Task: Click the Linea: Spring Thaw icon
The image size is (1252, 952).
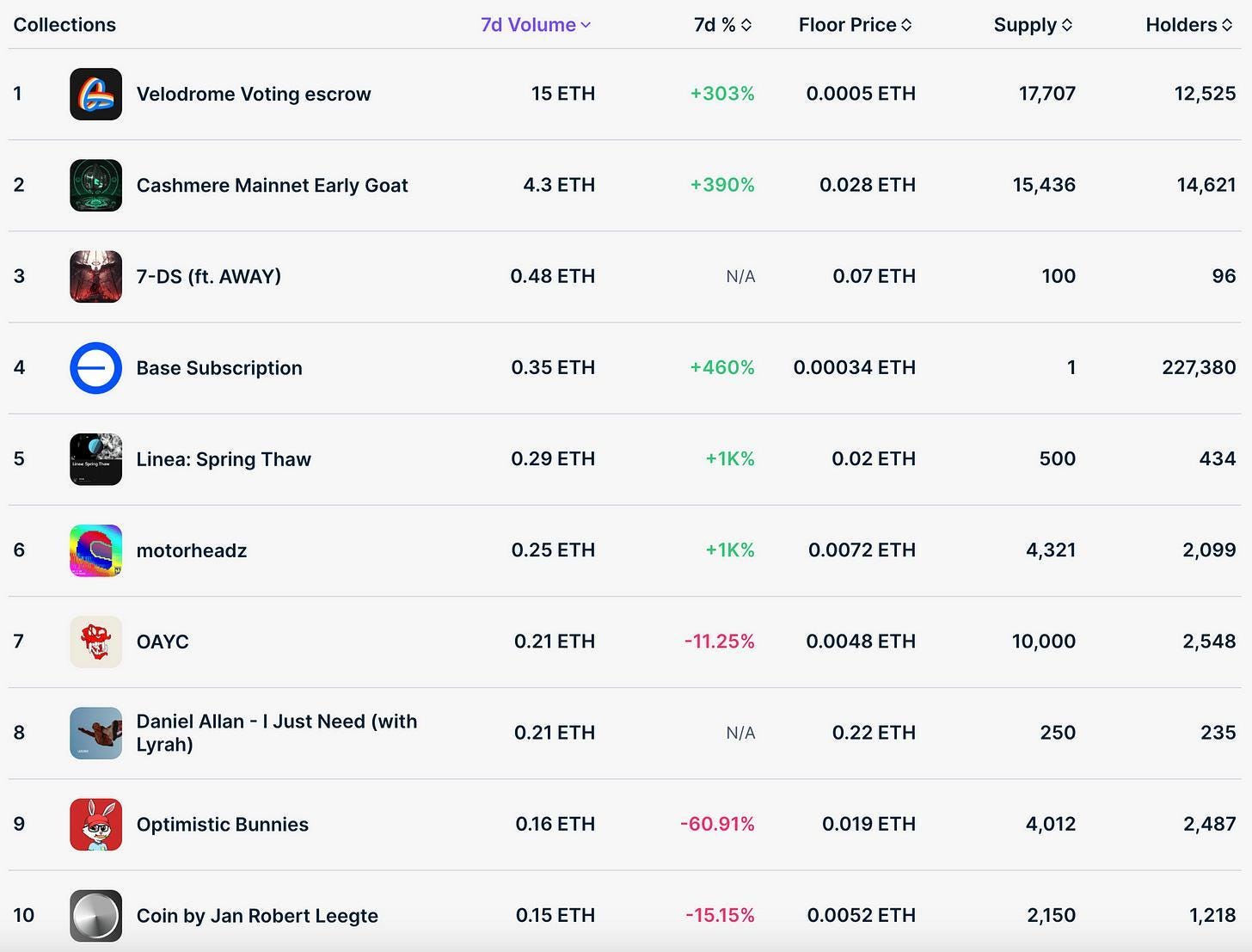Action: [95, 459]
